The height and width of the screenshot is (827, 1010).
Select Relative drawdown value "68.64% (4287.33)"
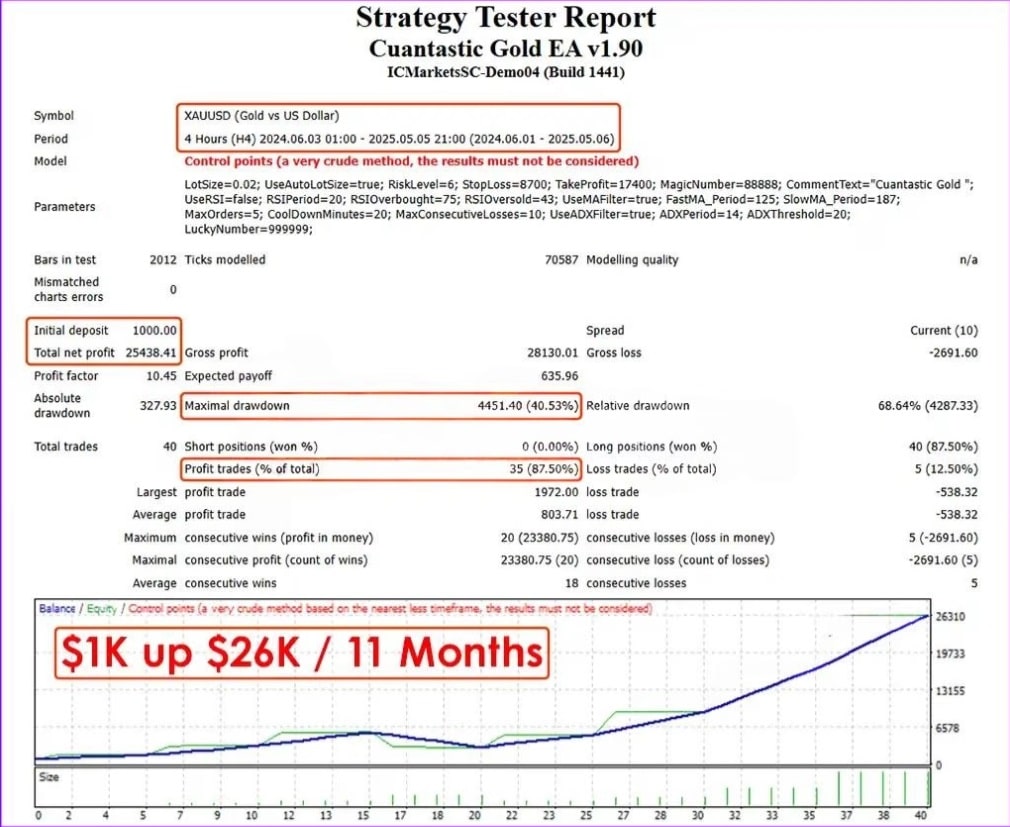[928, 406]
